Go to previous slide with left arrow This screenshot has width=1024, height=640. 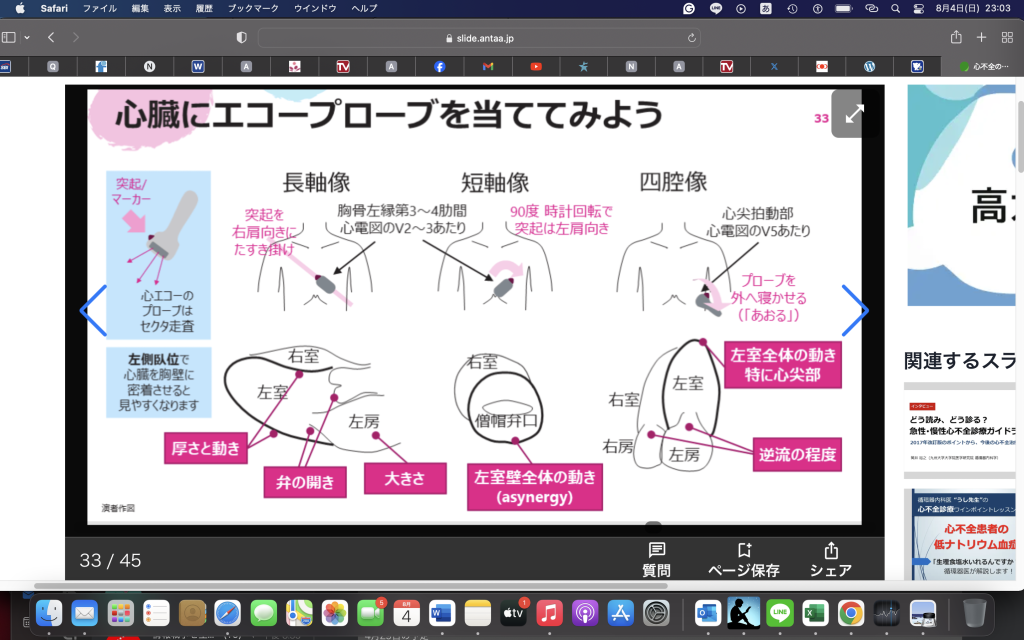coord(93,310)
